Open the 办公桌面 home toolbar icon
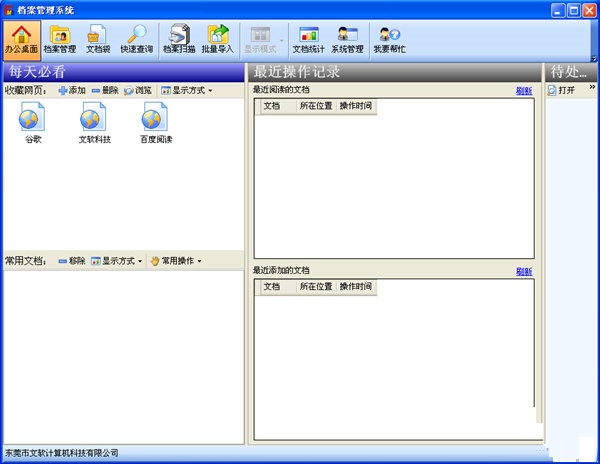The width and height of the screenshot is (600, 464). [21, 39]
